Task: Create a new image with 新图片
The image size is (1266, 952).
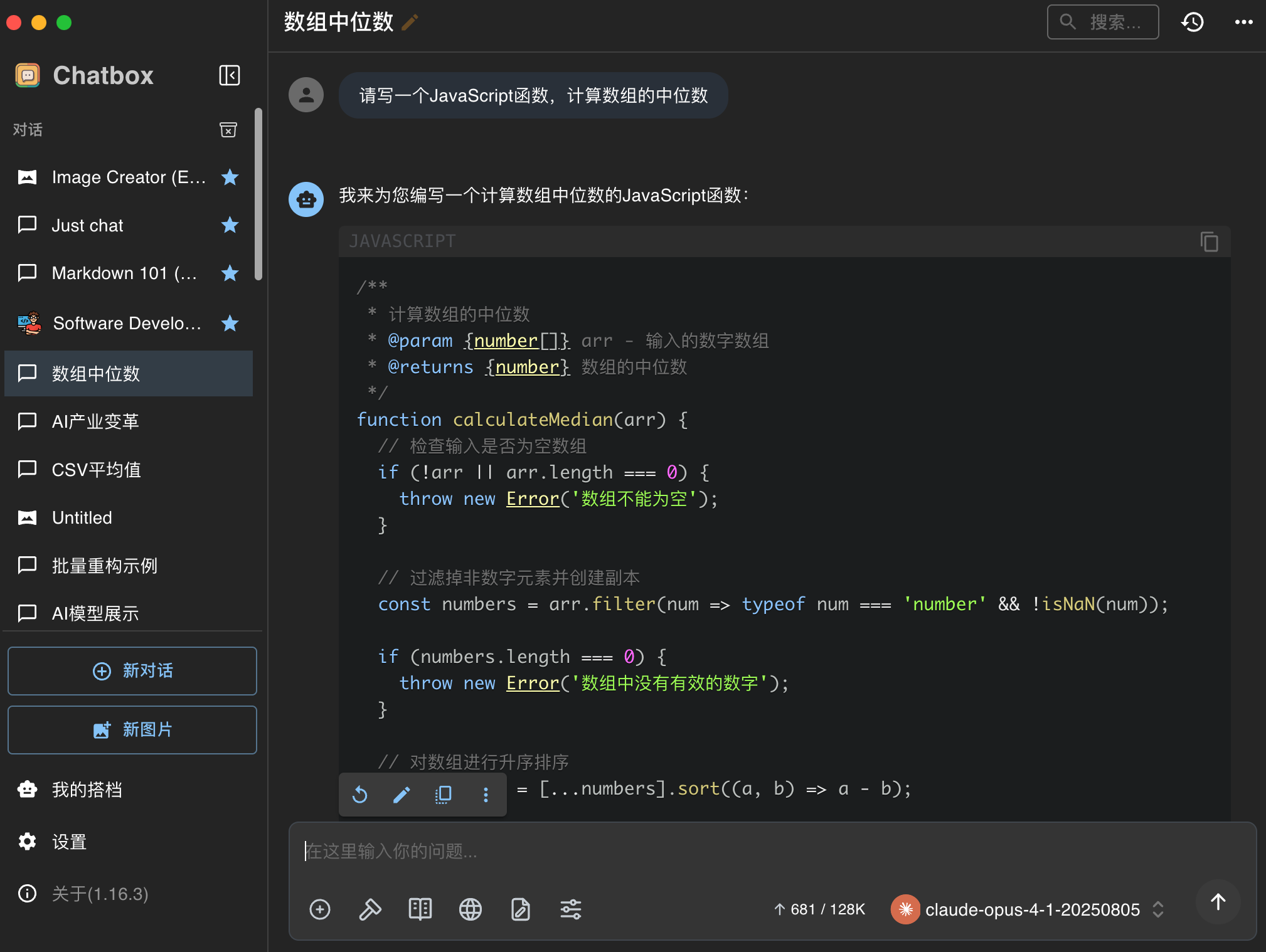Action: (x=132, y=730)
